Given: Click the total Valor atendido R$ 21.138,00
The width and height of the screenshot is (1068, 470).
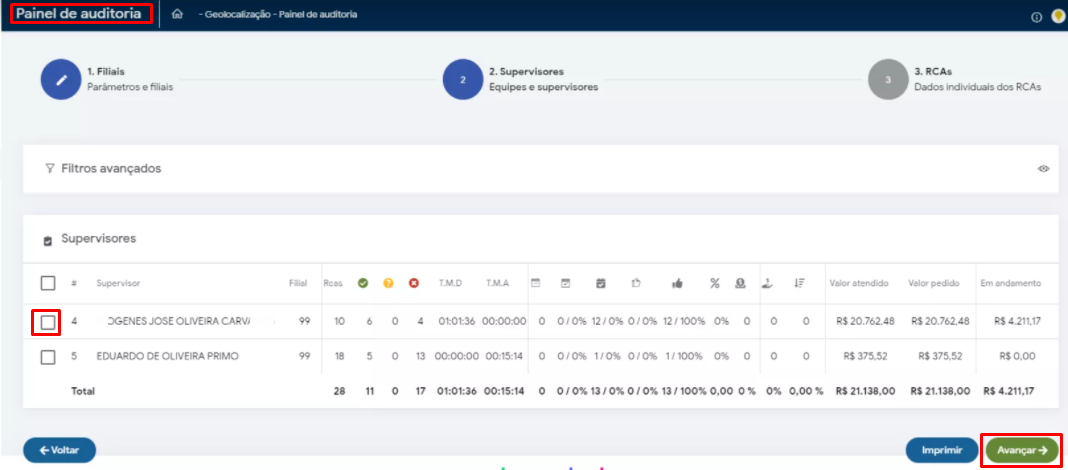Looking at the screenshot, I should pyautogui.click(x=864, y=392).
